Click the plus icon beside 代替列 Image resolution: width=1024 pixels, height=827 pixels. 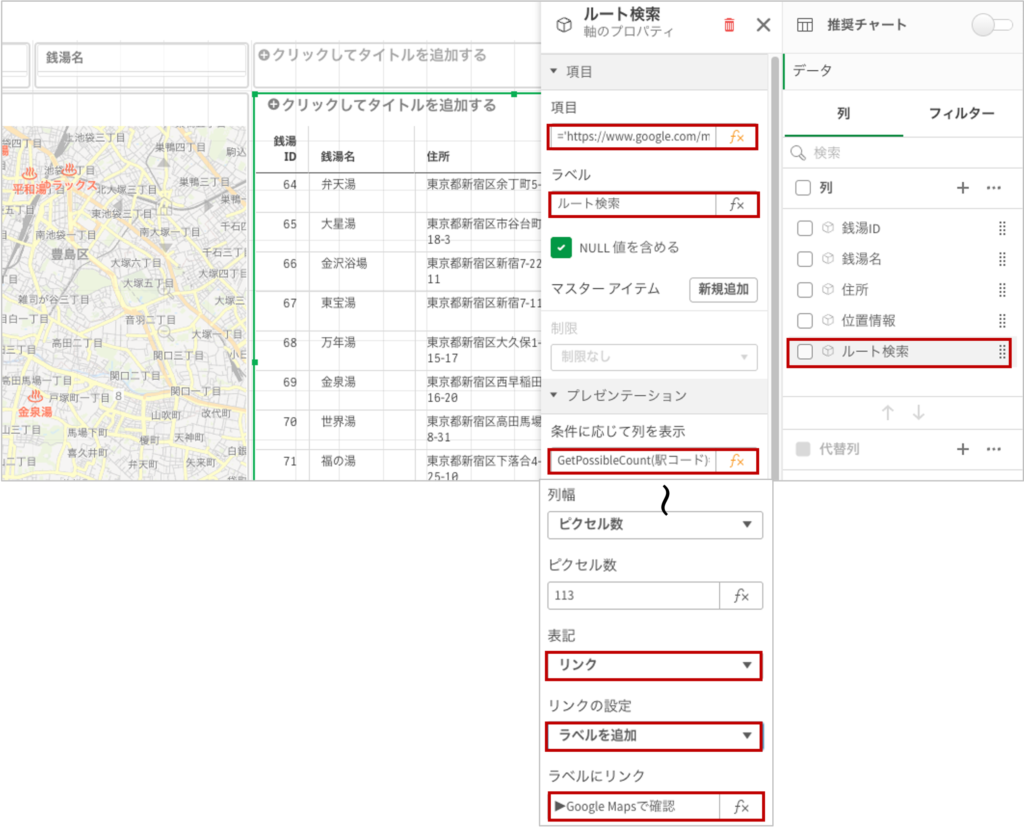[963, 449]
